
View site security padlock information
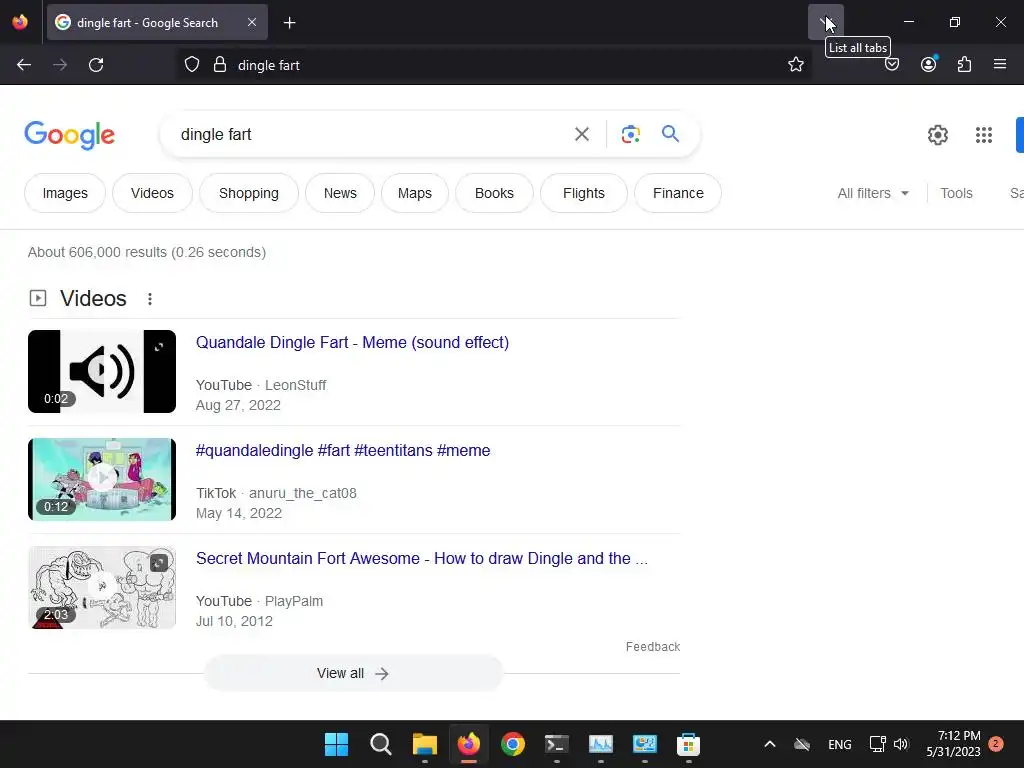pos(220,65)
